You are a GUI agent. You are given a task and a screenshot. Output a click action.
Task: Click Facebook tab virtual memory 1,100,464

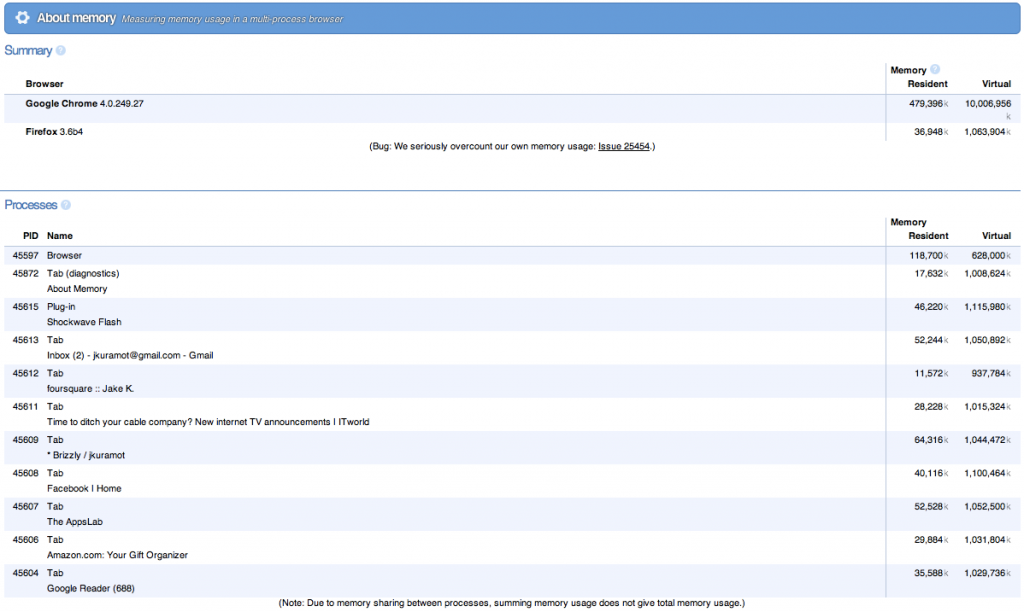pos(985,473)
